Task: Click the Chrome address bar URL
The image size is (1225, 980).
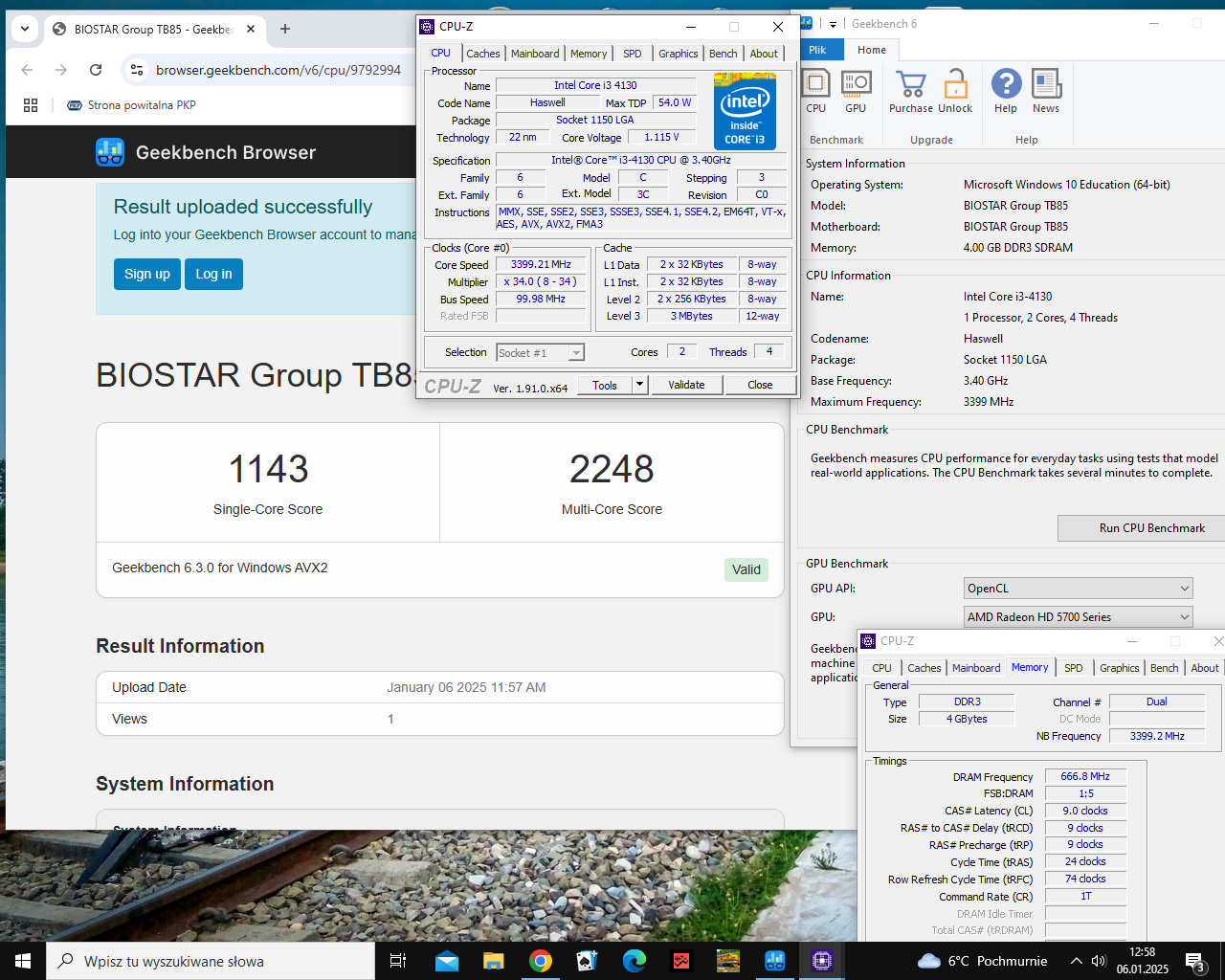Action: click(278, 70)
